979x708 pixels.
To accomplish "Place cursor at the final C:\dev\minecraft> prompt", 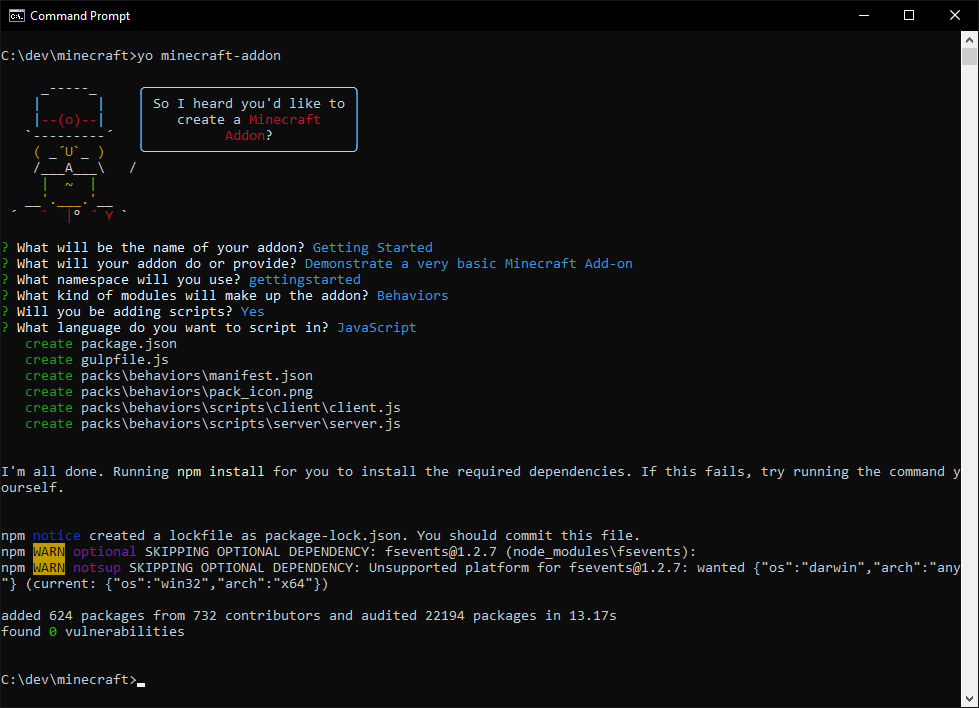I will pyautogui.click(x=141, y=680).
